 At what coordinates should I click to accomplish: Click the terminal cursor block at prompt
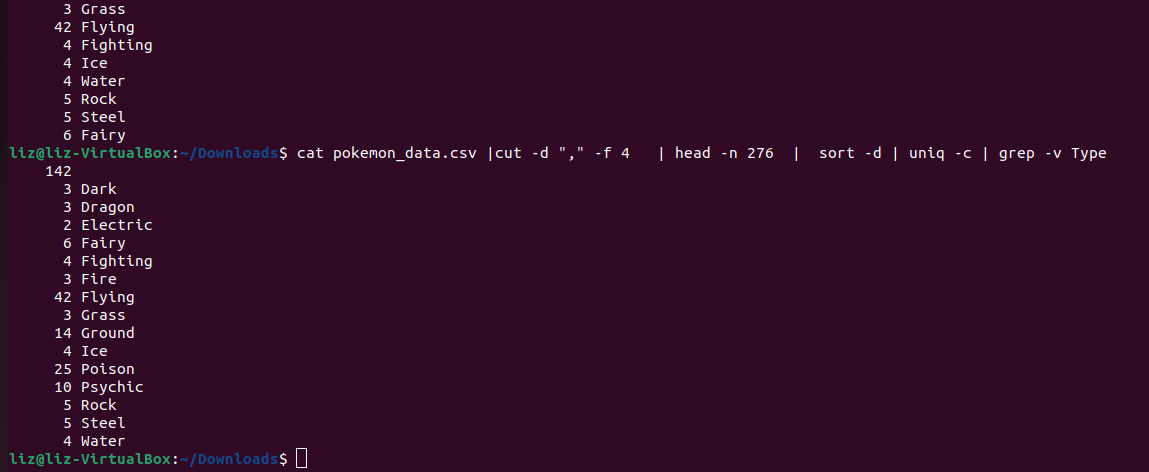pos(301,459)
